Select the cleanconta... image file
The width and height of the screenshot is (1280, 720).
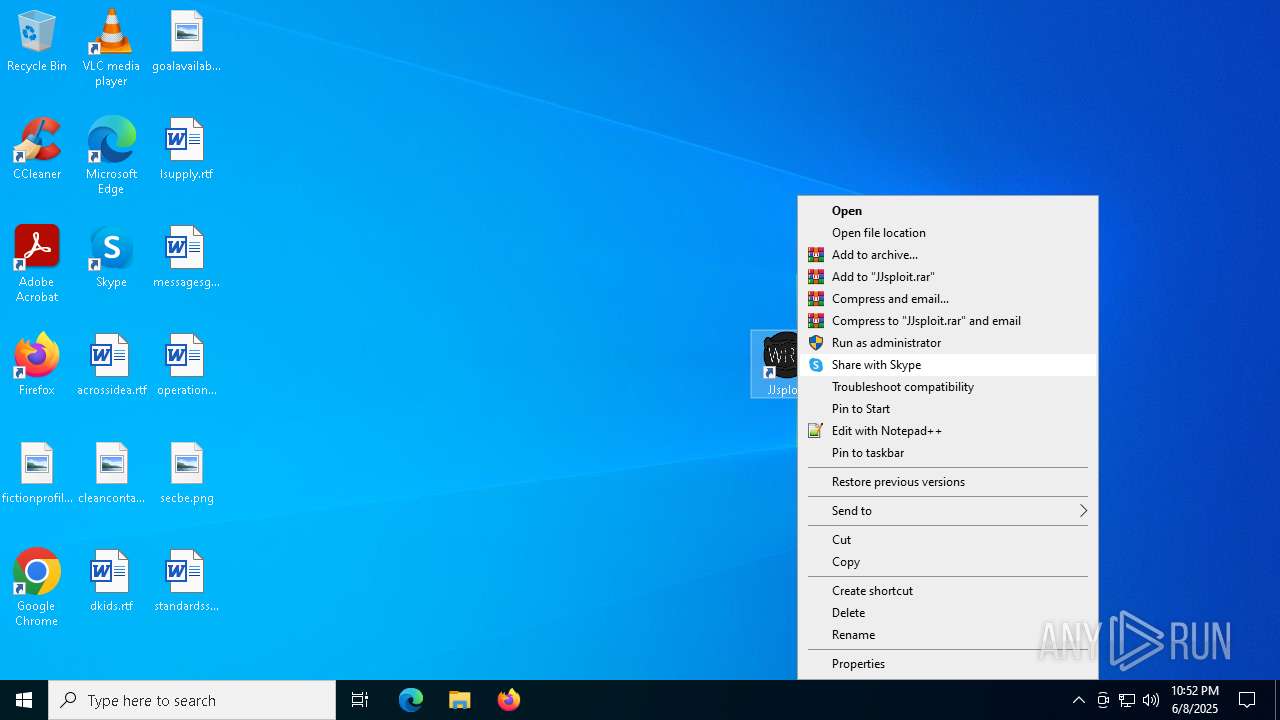click(x=111, y=474)
